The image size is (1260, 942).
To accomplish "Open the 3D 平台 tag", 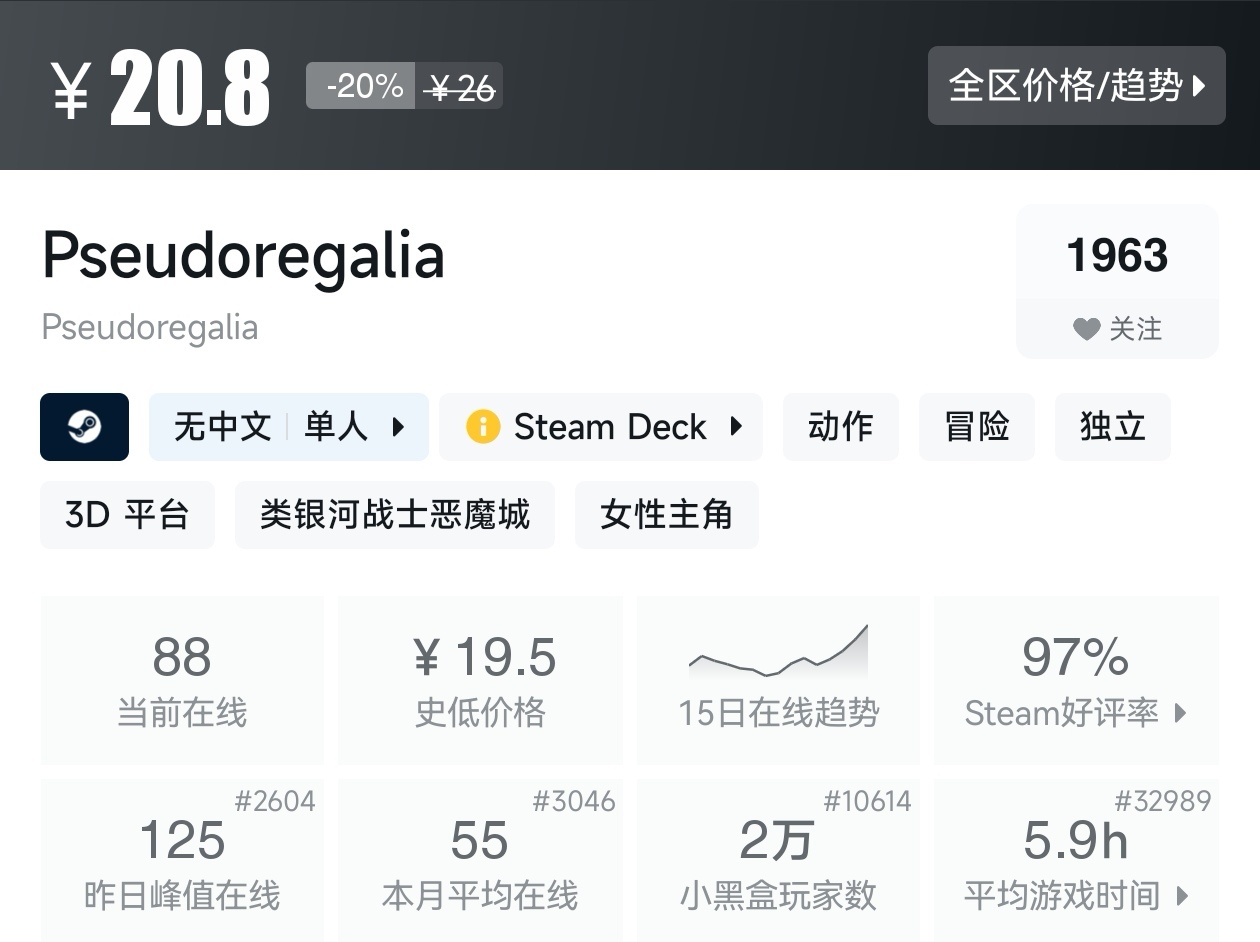I will (x=127, y=515).
